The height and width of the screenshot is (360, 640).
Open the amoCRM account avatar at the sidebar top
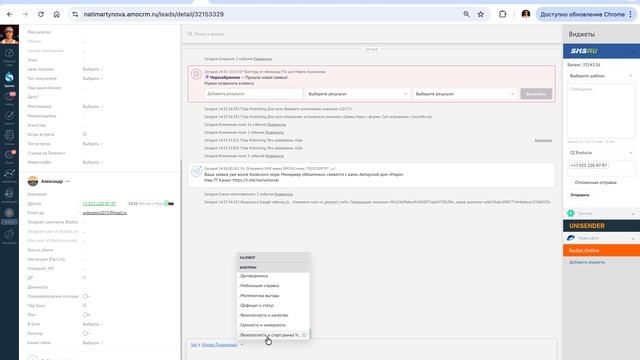click(9, 34)
